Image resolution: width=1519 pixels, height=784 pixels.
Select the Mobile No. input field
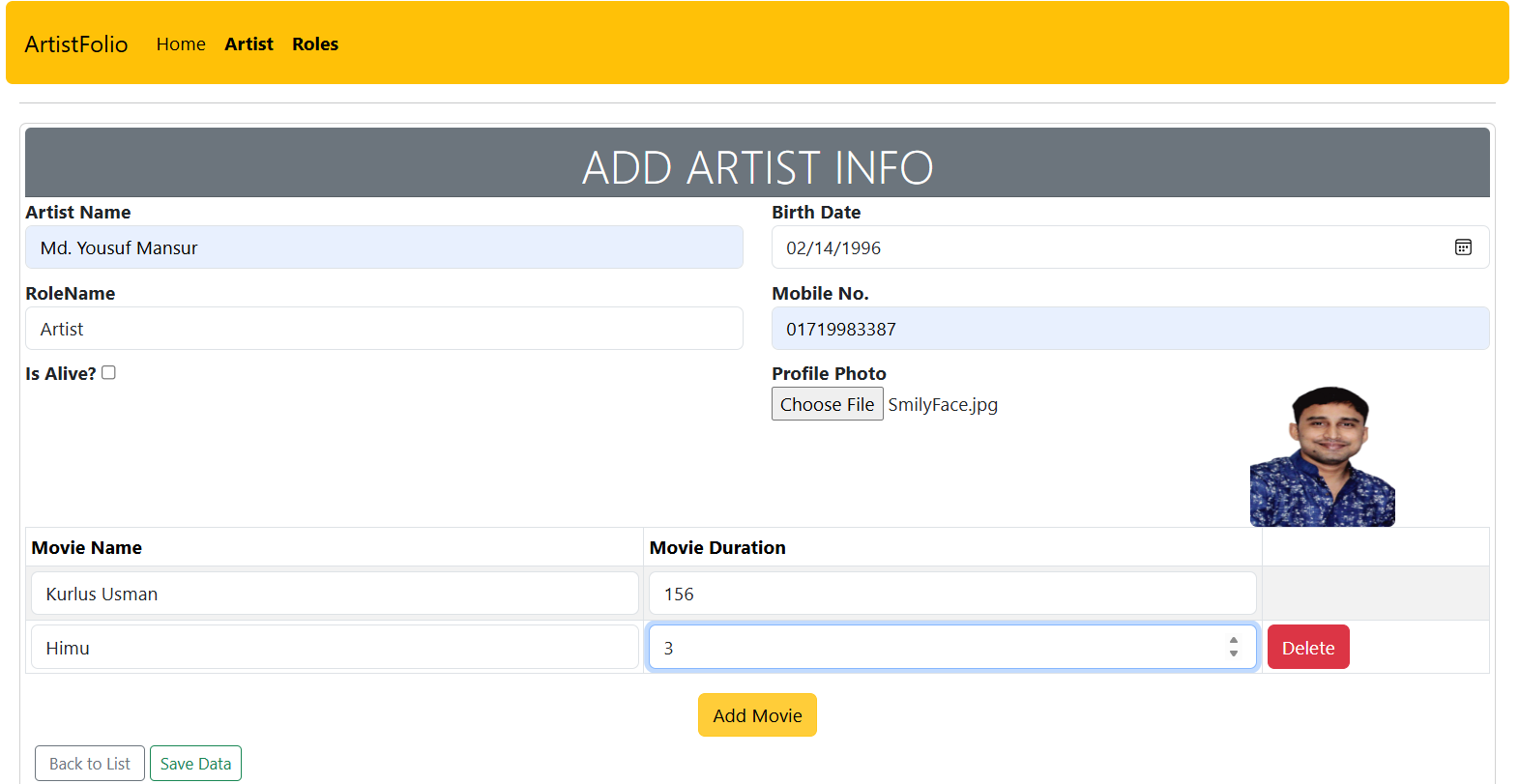1129,329
